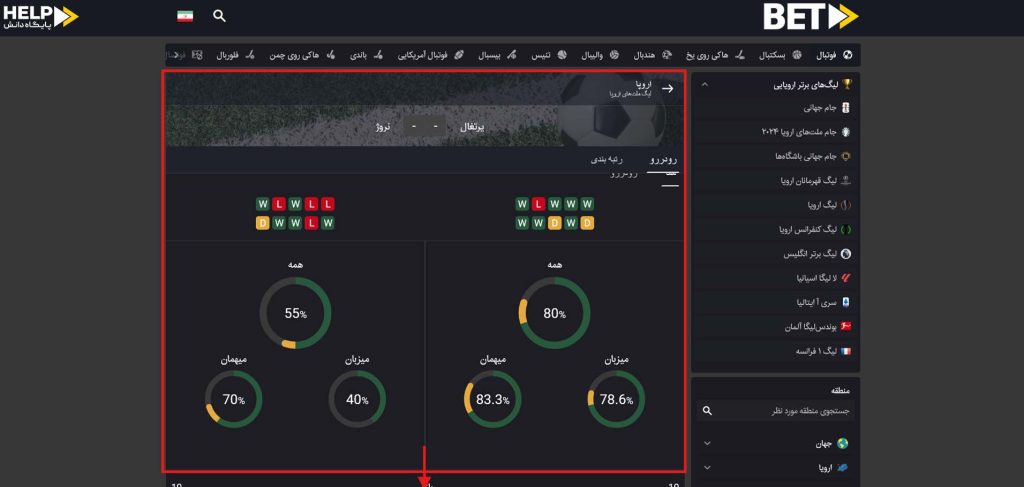Click the Conference League (لیگ کنفرانس اروپا) icon

click(x=846, y=230)
